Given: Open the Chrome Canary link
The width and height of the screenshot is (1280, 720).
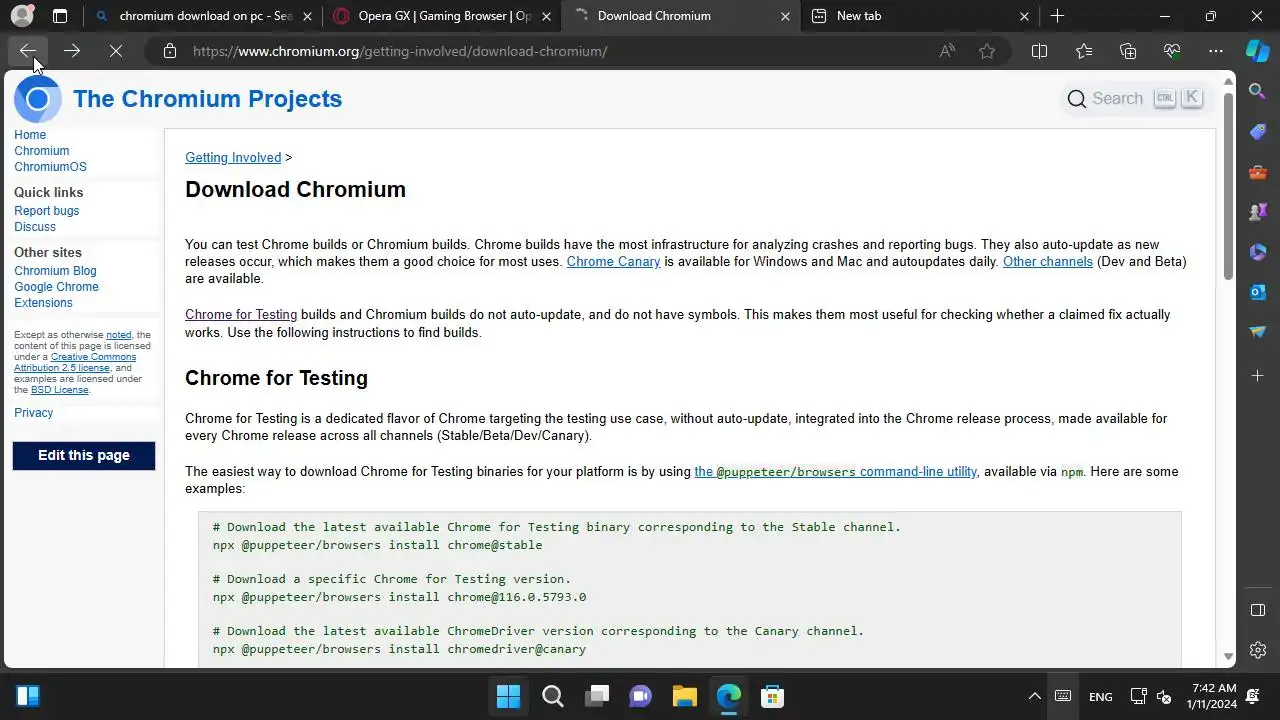Looking at the screenshot, I should point(613,262).
